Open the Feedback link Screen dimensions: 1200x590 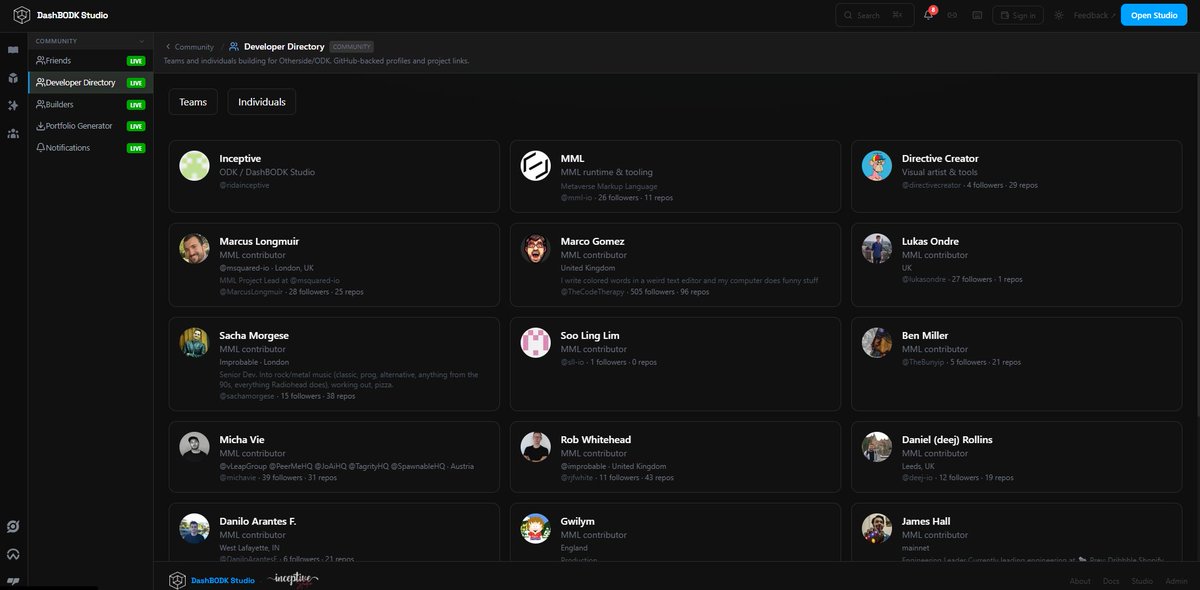click(x=1094, y=15)
